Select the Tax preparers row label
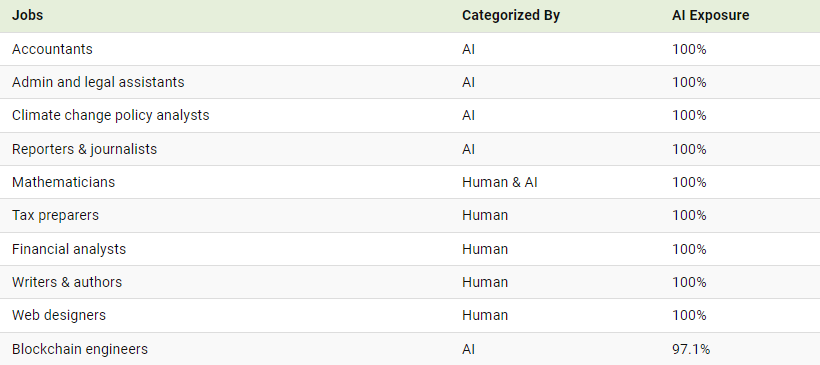Image resolution: width=820 pixels, height=365 pixels. (55, 215)
